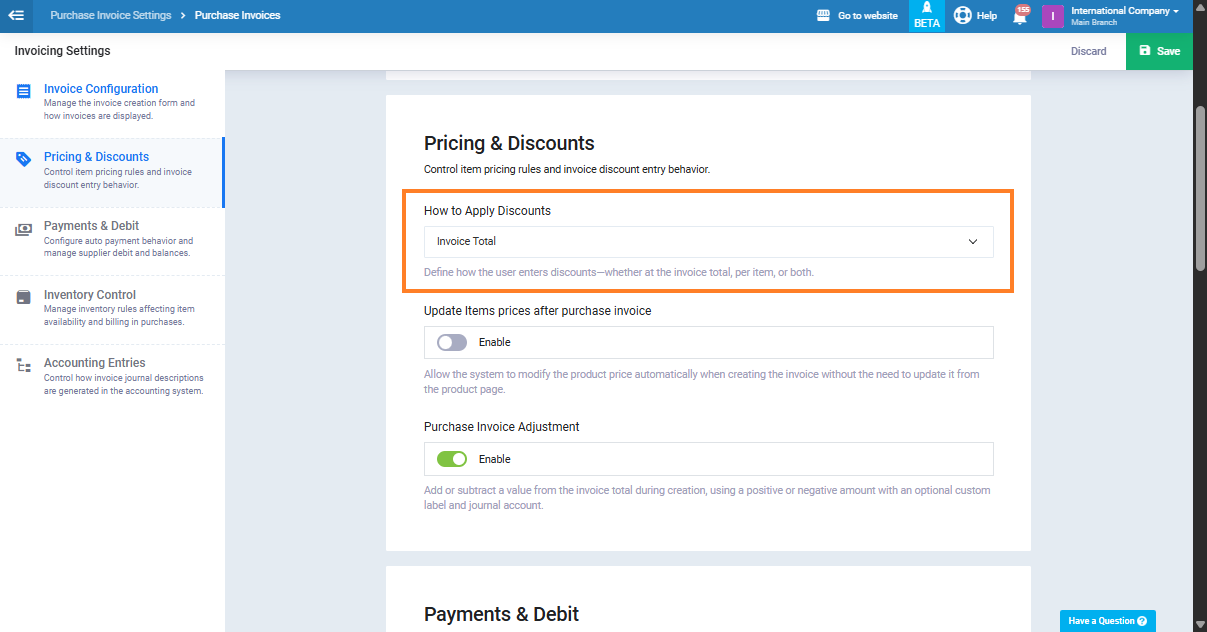This screenshot has height=632, width=1207.
Task: Click the Payments & Debit cash icon
Action: [x=23, y=229]
